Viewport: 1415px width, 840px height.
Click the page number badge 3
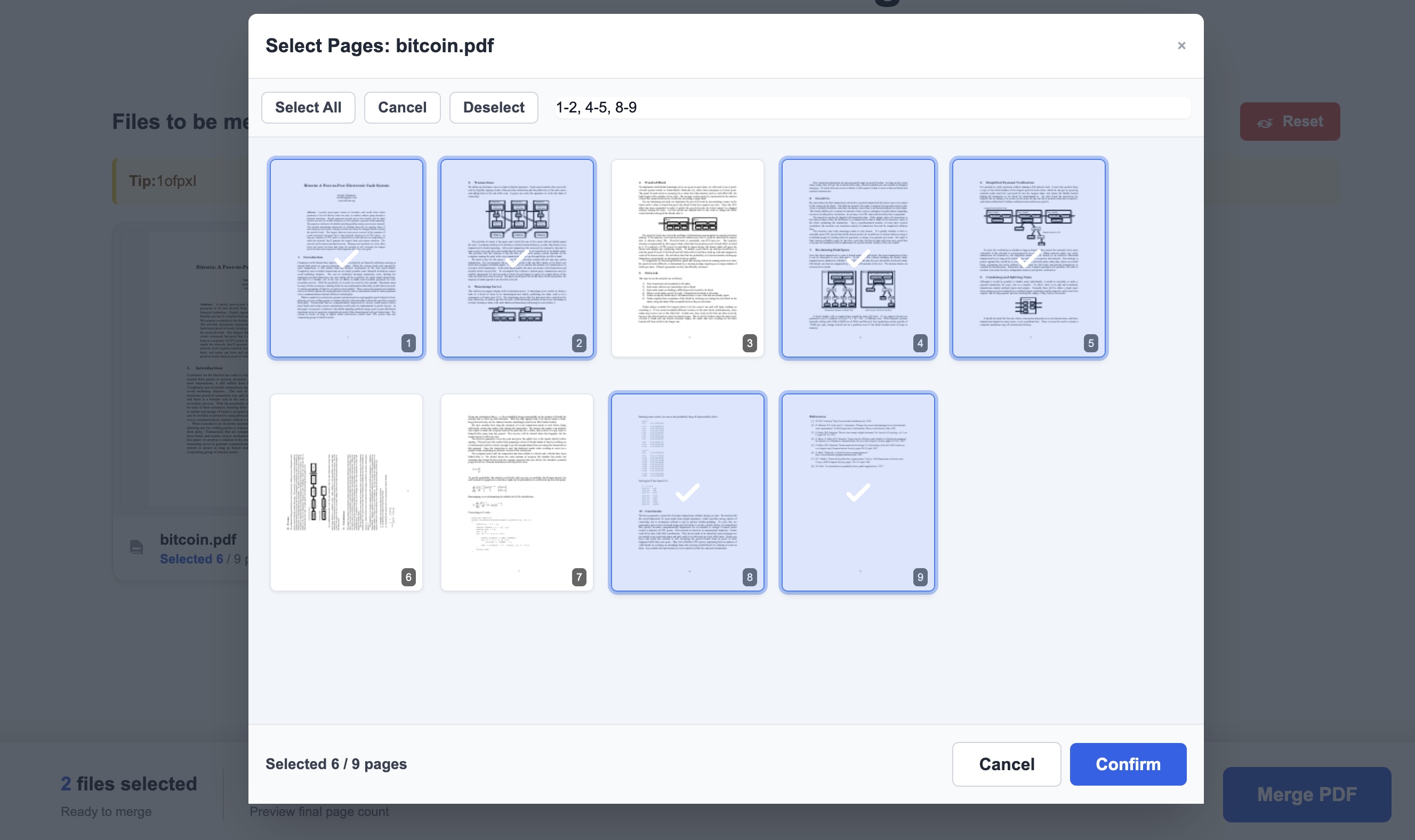pos(749,343)
